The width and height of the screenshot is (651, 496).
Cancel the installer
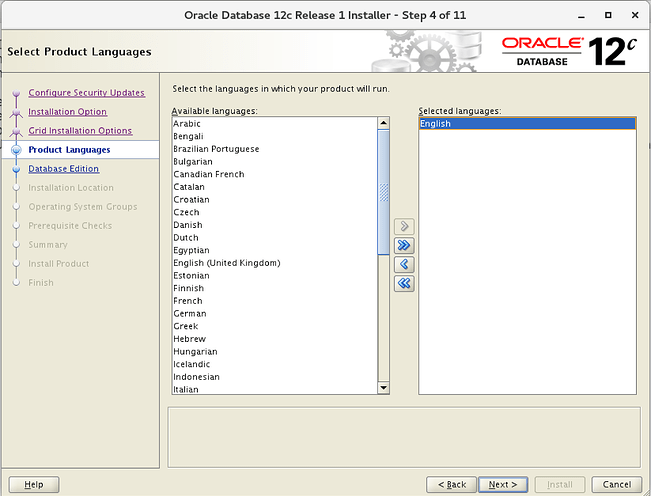(617, 484)
